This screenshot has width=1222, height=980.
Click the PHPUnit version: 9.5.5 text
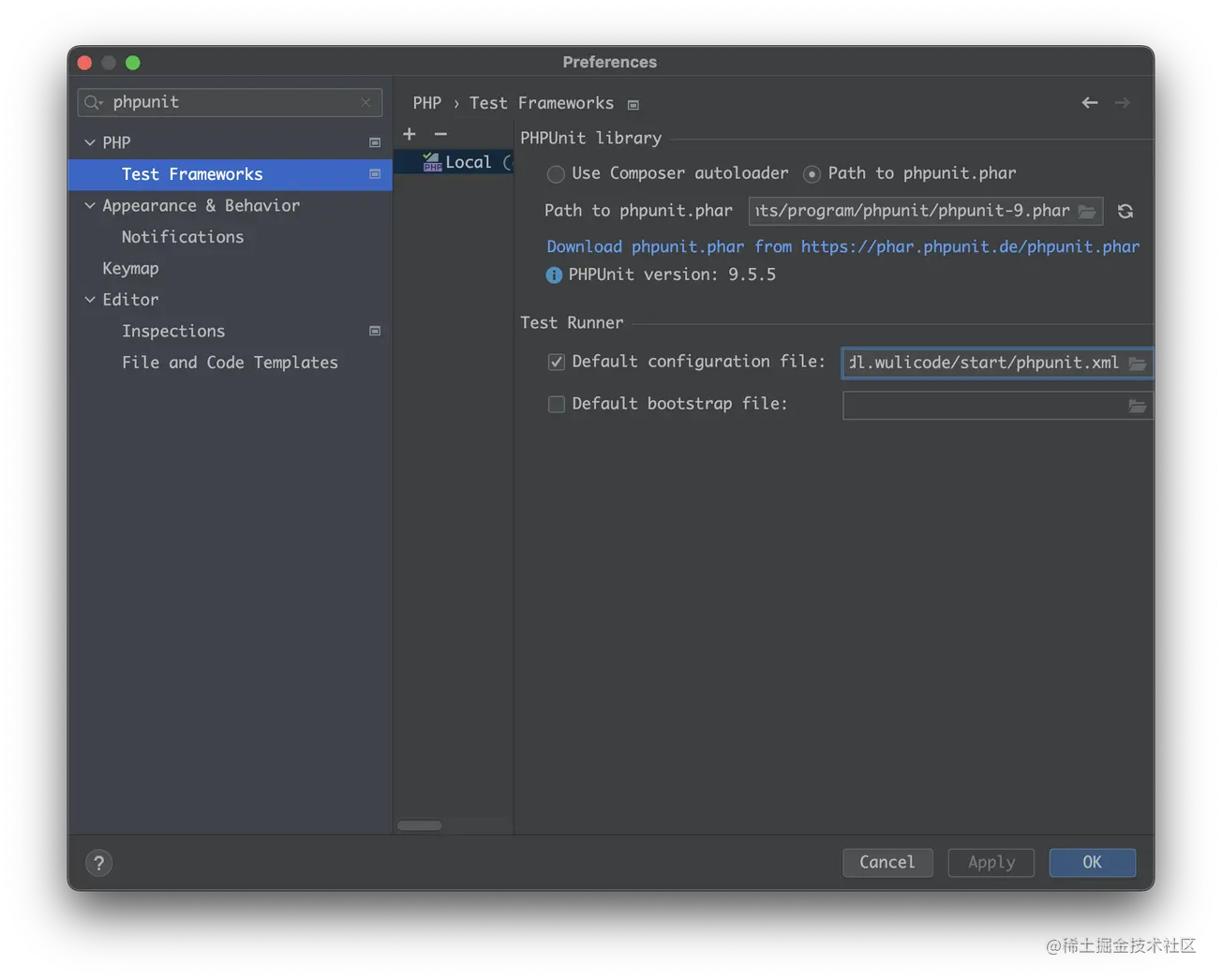coord(672,275)
